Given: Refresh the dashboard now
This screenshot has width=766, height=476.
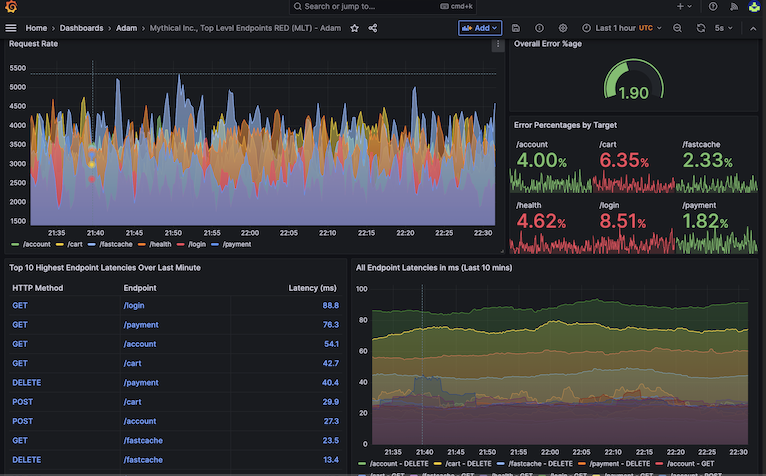Looking at the screenshot, I should 701,28.
